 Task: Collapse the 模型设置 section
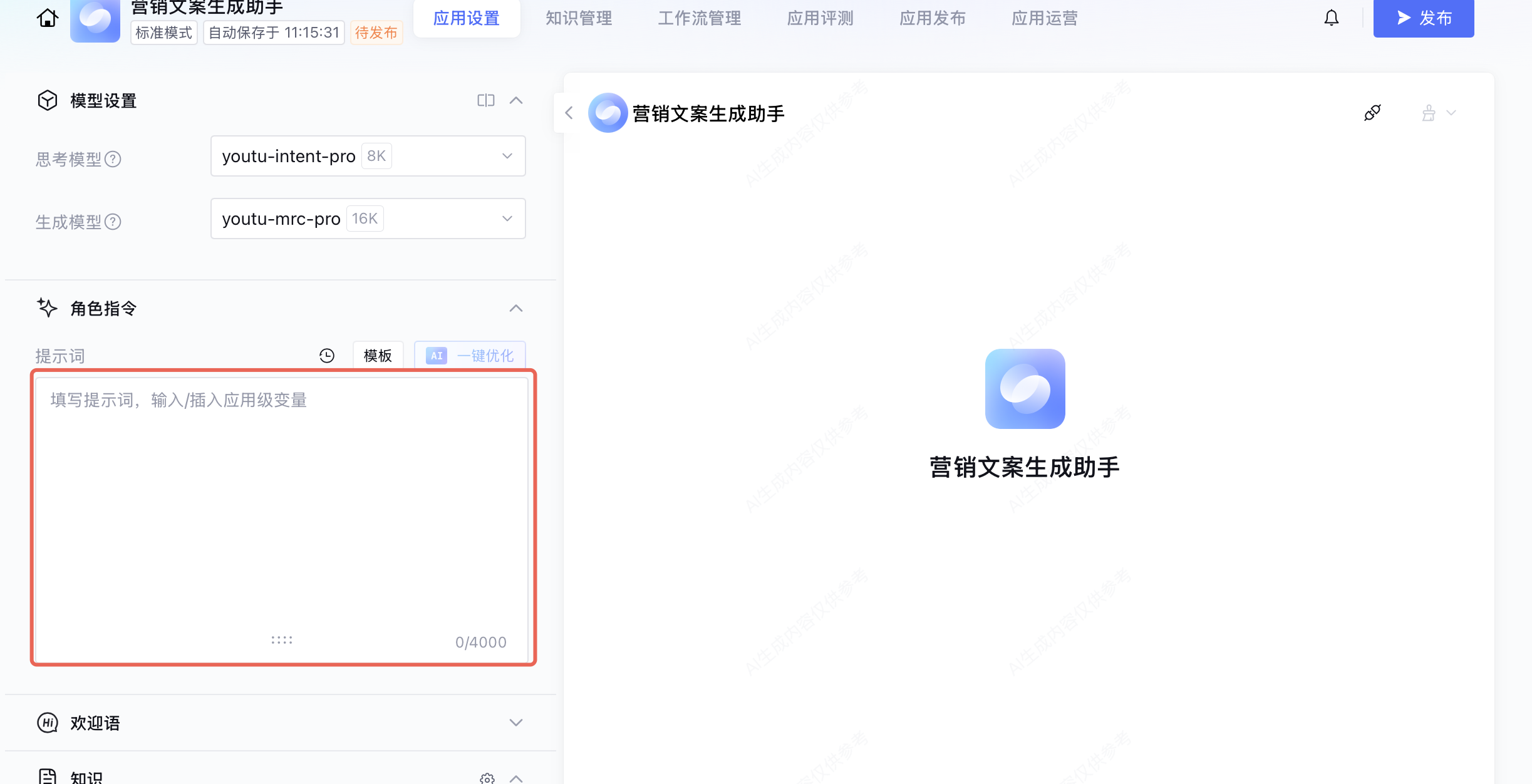(x=515, y=100)
